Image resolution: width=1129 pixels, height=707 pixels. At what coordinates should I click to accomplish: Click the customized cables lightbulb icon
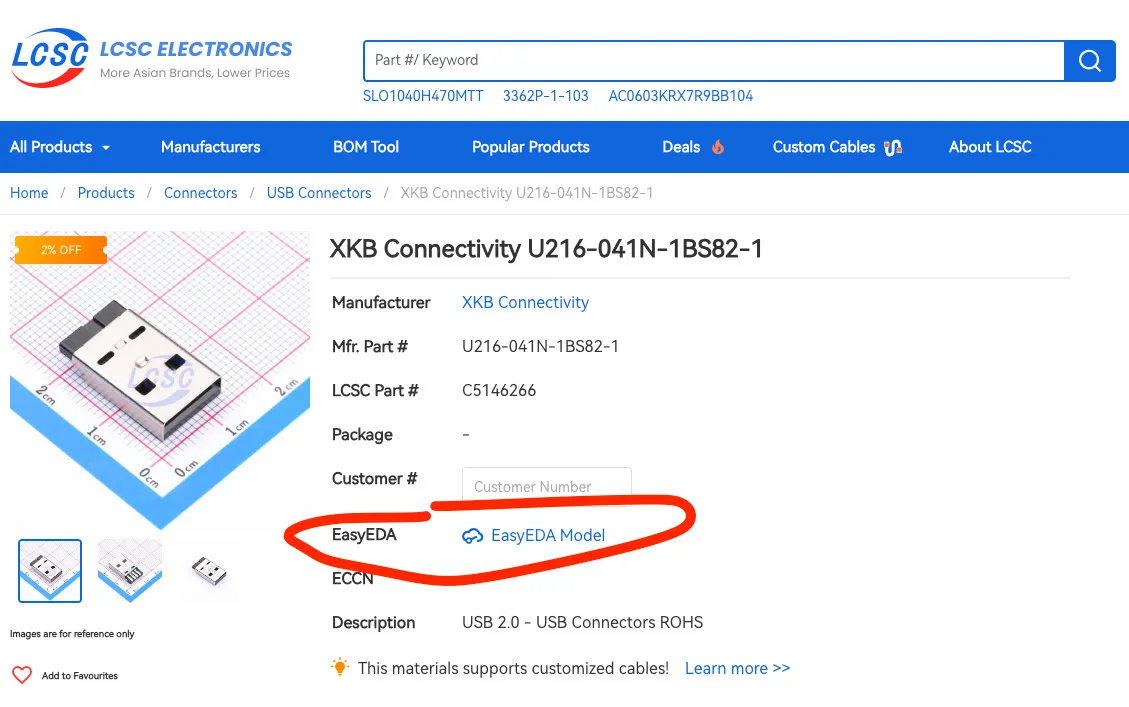pyautogui.click(x=341, y=668)
